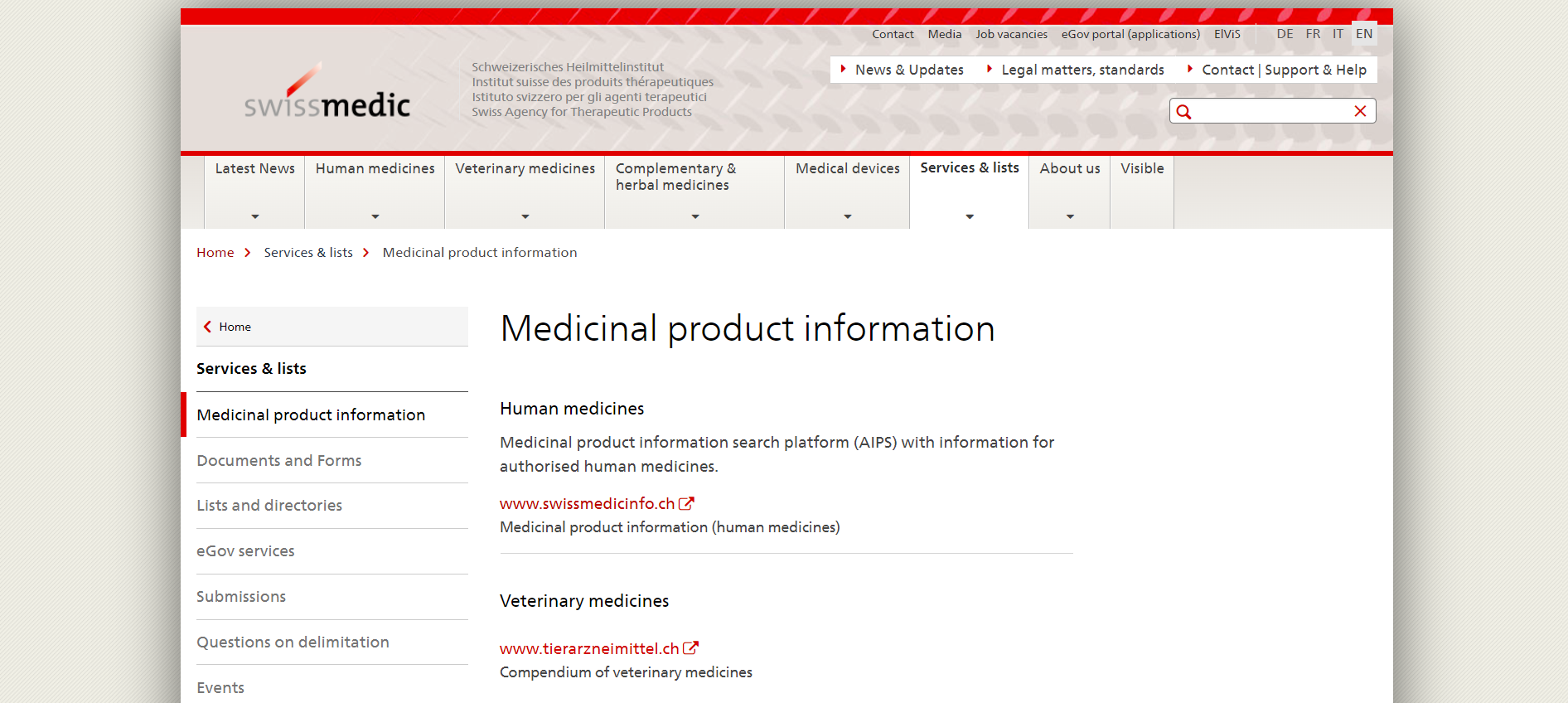
Task: Select Documents and Forms in sidebar
Action: 279,460
